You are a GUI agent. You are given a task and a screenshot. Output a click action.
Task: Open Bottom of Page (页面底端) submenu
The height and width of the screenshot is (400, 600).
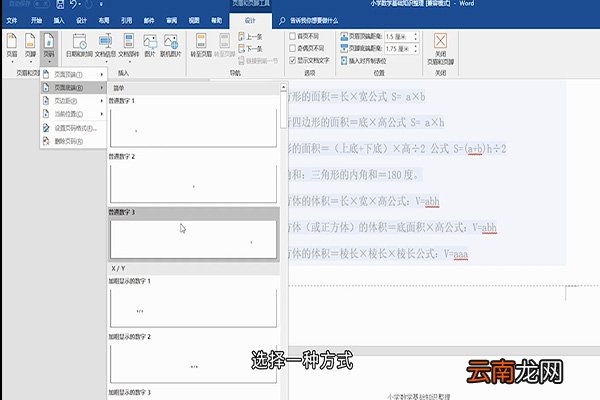(73, 88)
